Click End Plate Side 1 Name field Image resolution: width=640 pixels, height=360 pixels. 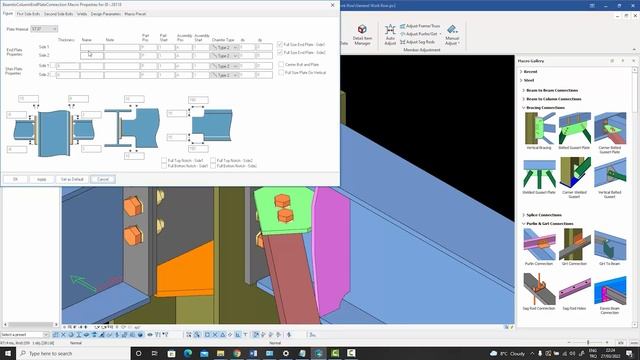click(92, 47)
